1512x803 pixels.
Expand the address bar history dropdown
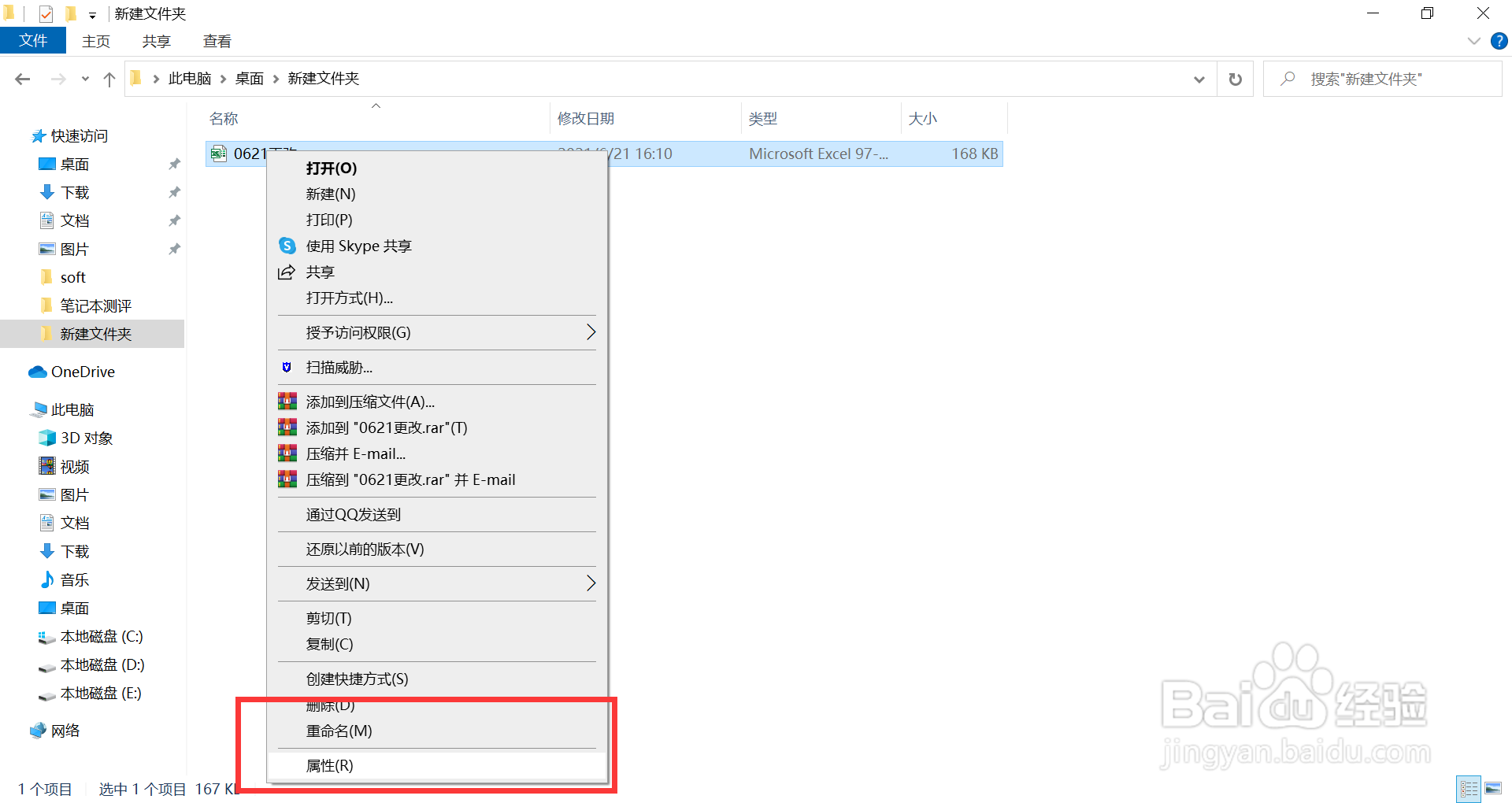click(1199, 79)
